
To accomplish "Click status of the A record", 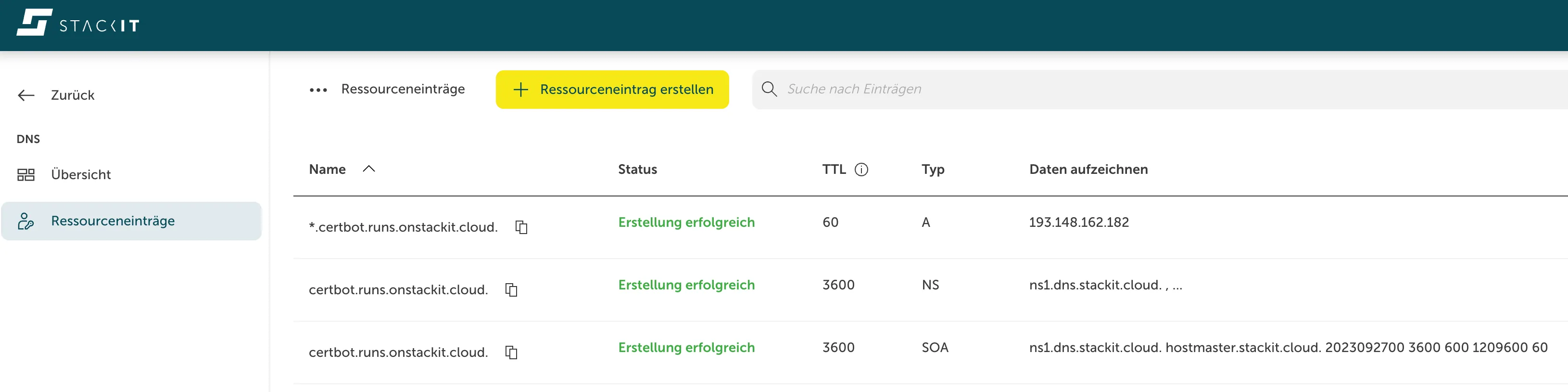I will [686, 222].
